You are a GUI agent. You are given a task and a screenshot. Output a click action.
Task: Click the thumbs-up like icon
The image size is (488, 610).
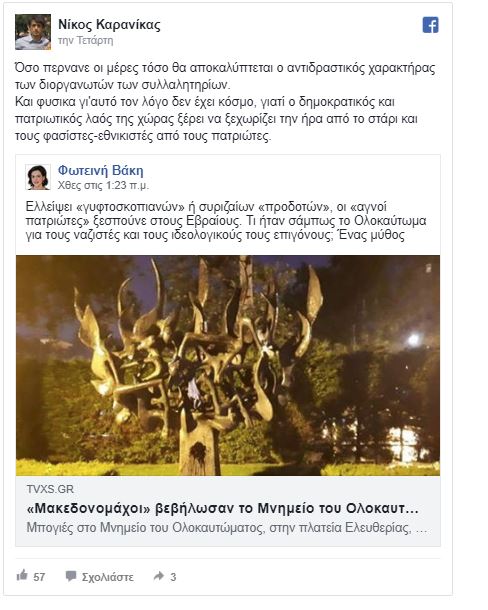(x=22, y=575)
